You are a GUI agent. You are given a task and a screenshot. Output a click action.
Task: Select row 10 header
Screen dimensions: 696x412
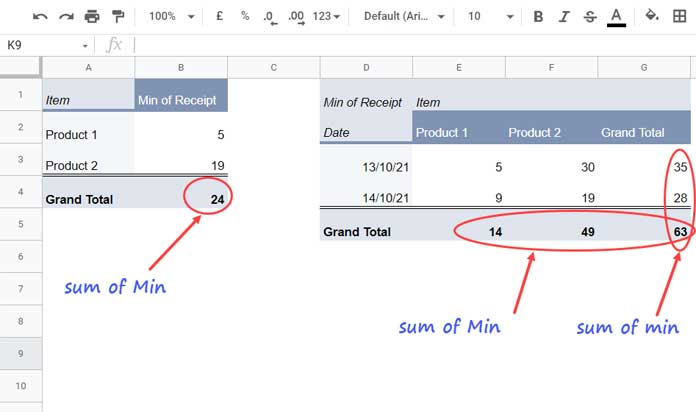(21, 386)
